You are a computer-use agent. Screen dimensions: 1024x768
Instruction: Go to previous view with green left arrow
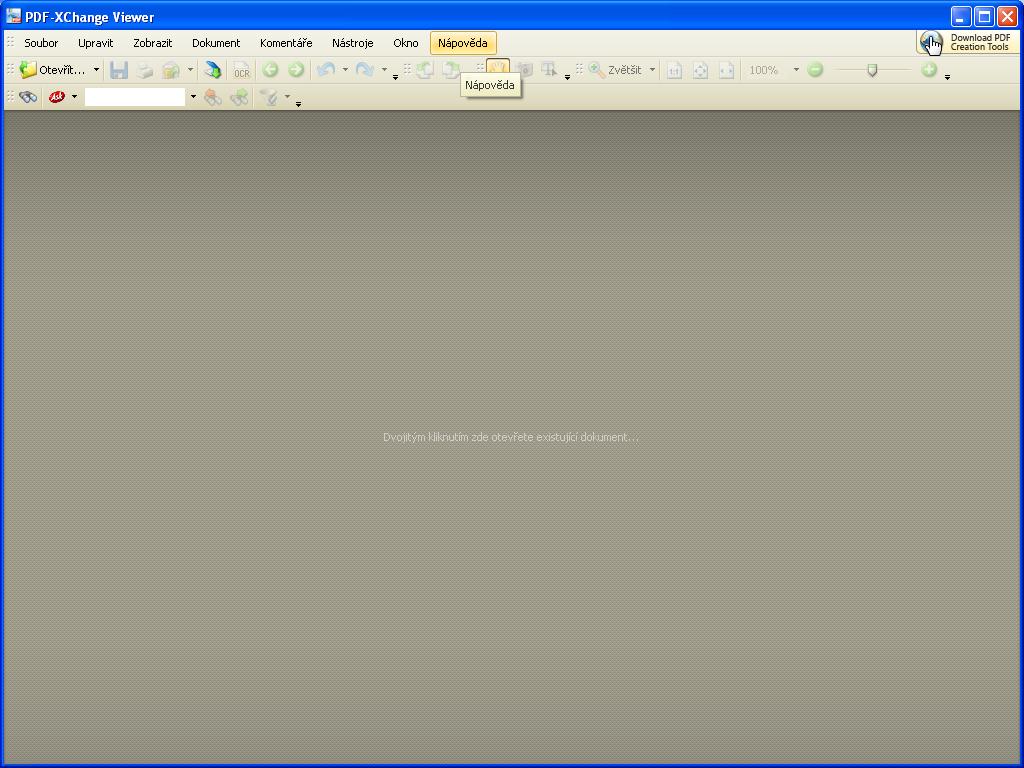click(270, 70)
